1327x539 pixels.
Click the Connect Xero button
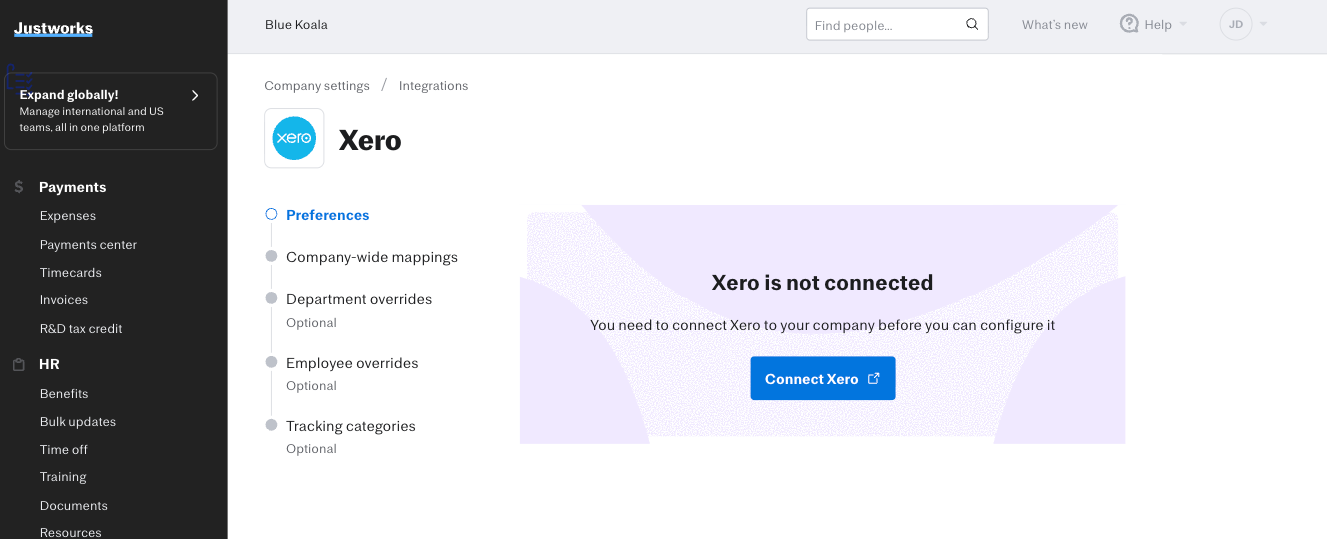(x=822, y=379)
